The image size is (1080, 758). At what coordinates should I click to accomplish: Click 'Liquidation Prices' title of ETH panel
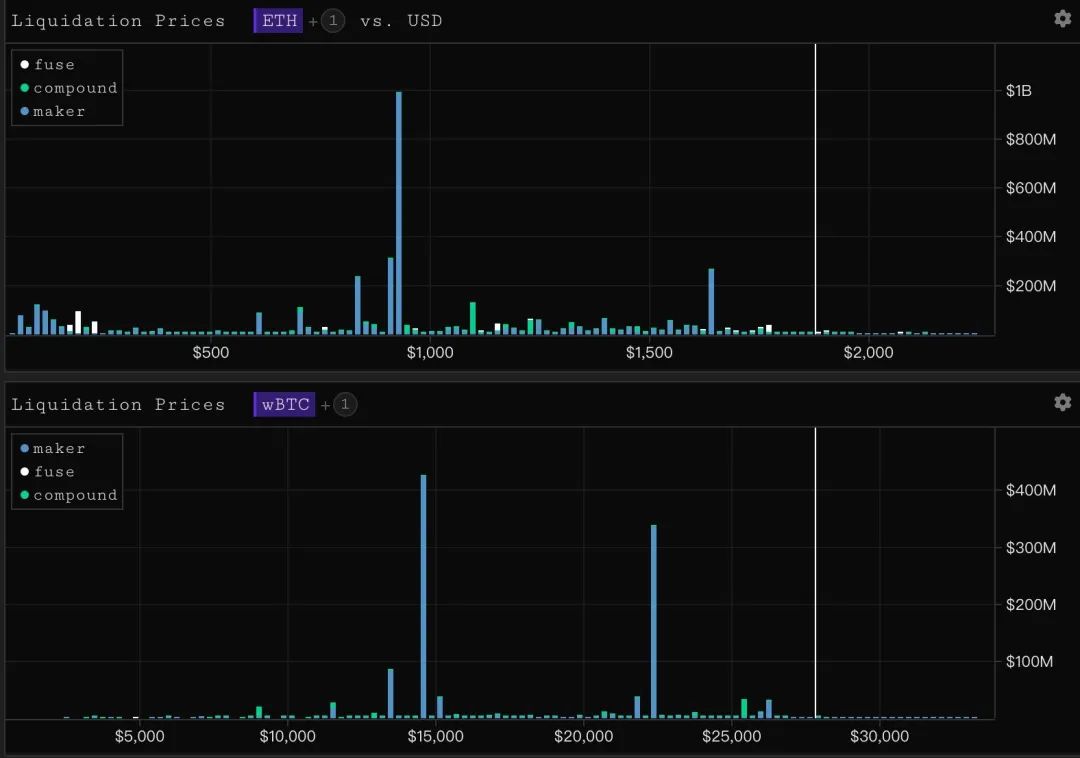[x=118, y=21]
